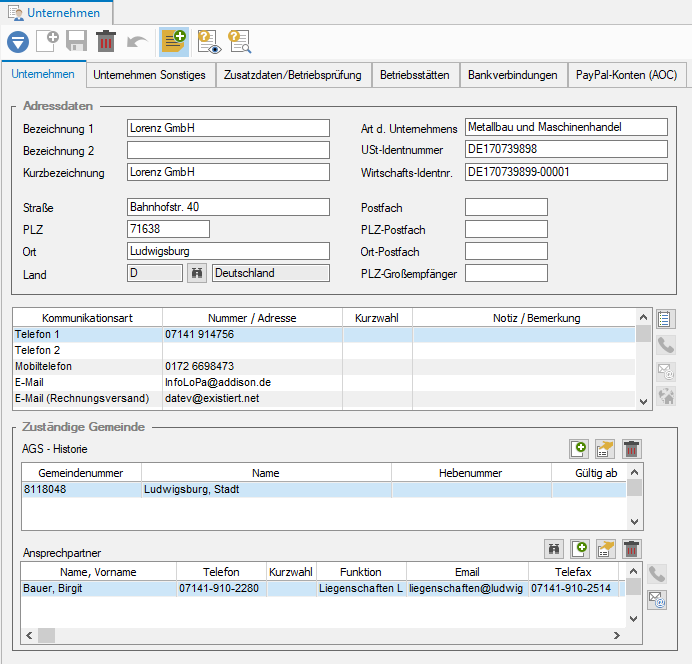The image size is (692, 664).
Task: Click the PLZ-Postfach input field
Action: tap(506, 229)
